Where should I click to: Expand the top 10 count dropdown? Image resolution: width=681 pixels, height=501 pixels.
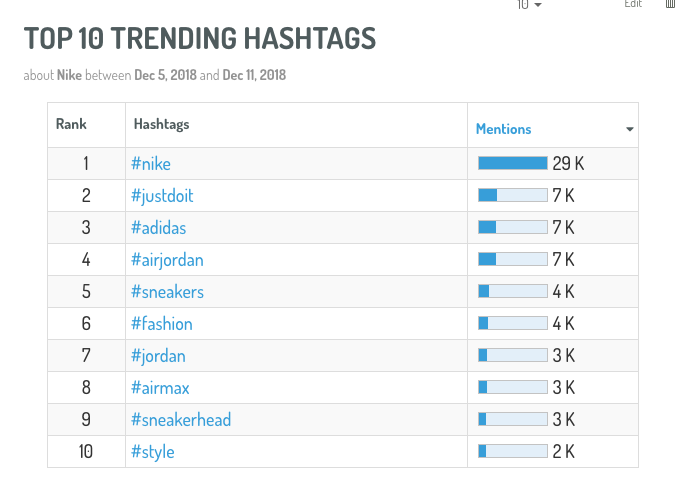click(x=529, y=4)
